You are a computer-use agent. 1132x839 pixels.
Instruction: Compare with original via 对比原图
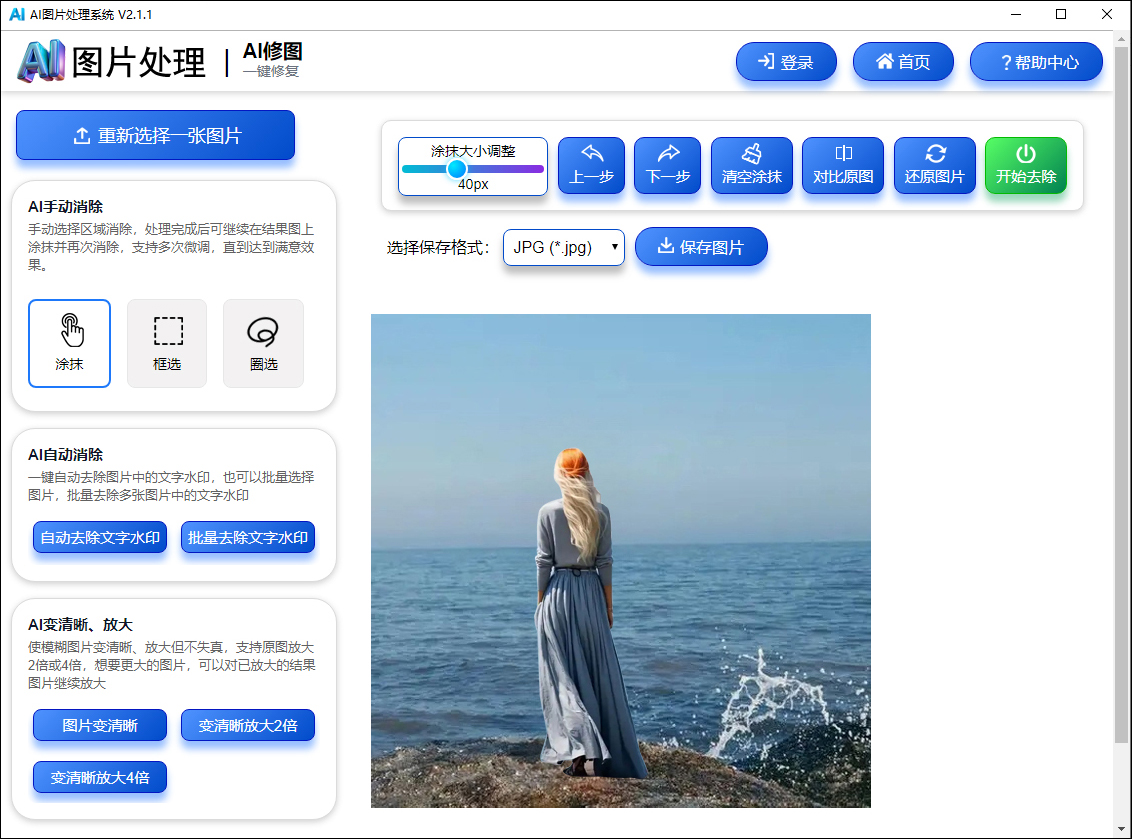843,165
